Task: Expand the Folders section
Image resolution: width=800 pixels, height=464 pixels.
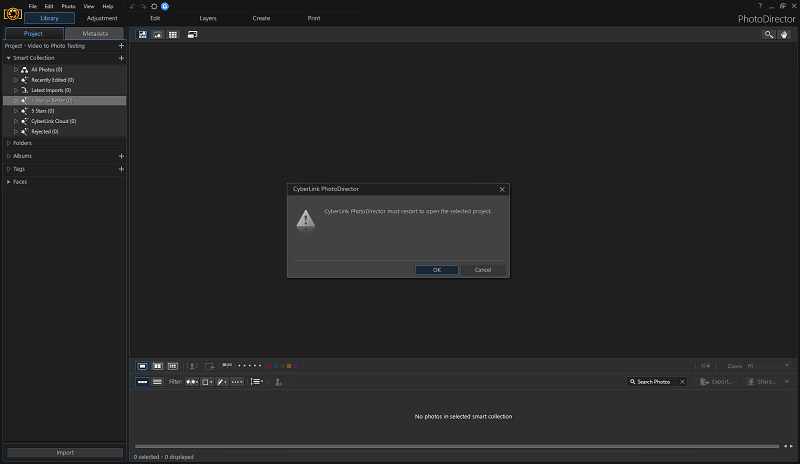Action: (9, 143)
